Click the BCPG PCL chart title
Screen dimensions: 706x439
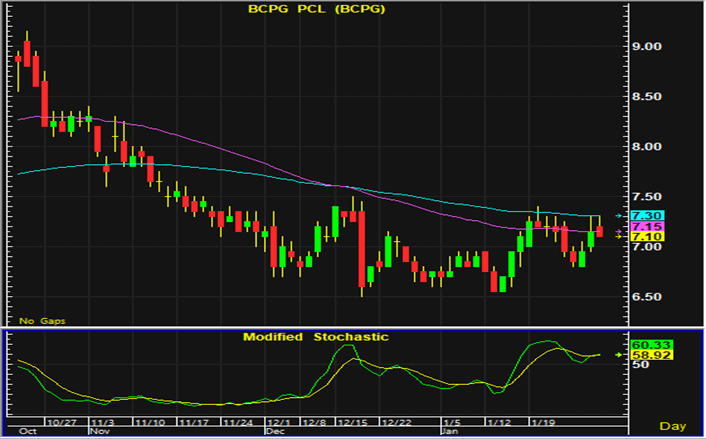[314, 10]
